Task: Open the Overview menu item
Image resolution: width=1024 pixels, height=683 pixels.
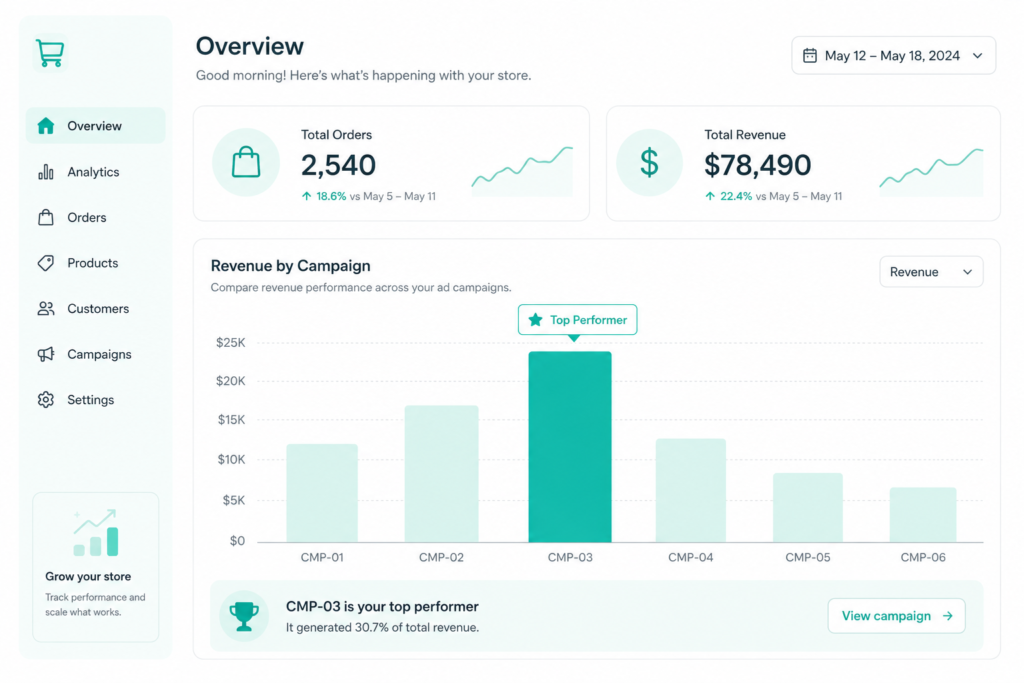Action: coord(95,125)
